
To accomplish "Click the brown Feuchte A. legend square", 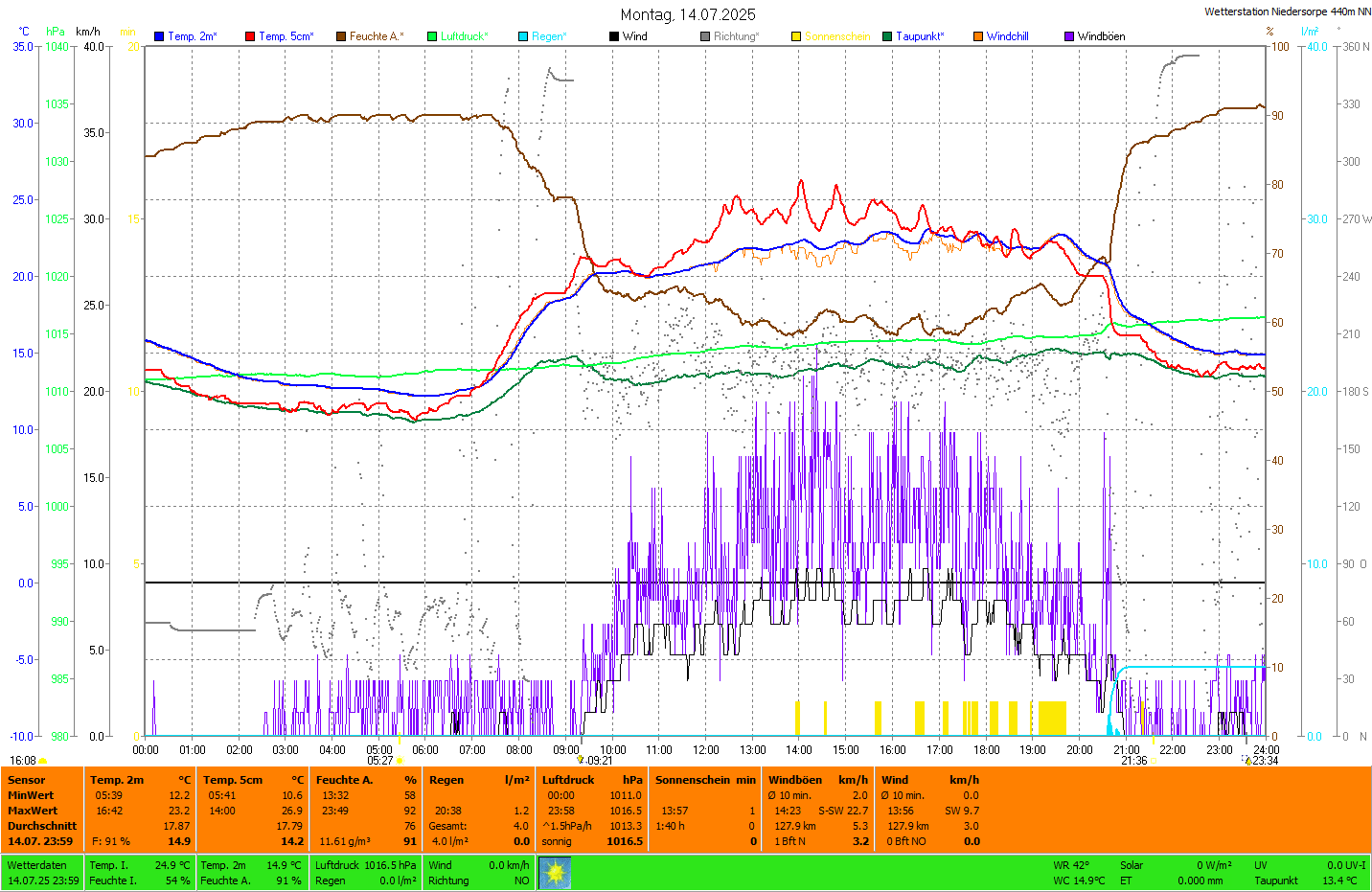I will click(x=341, y=36).
